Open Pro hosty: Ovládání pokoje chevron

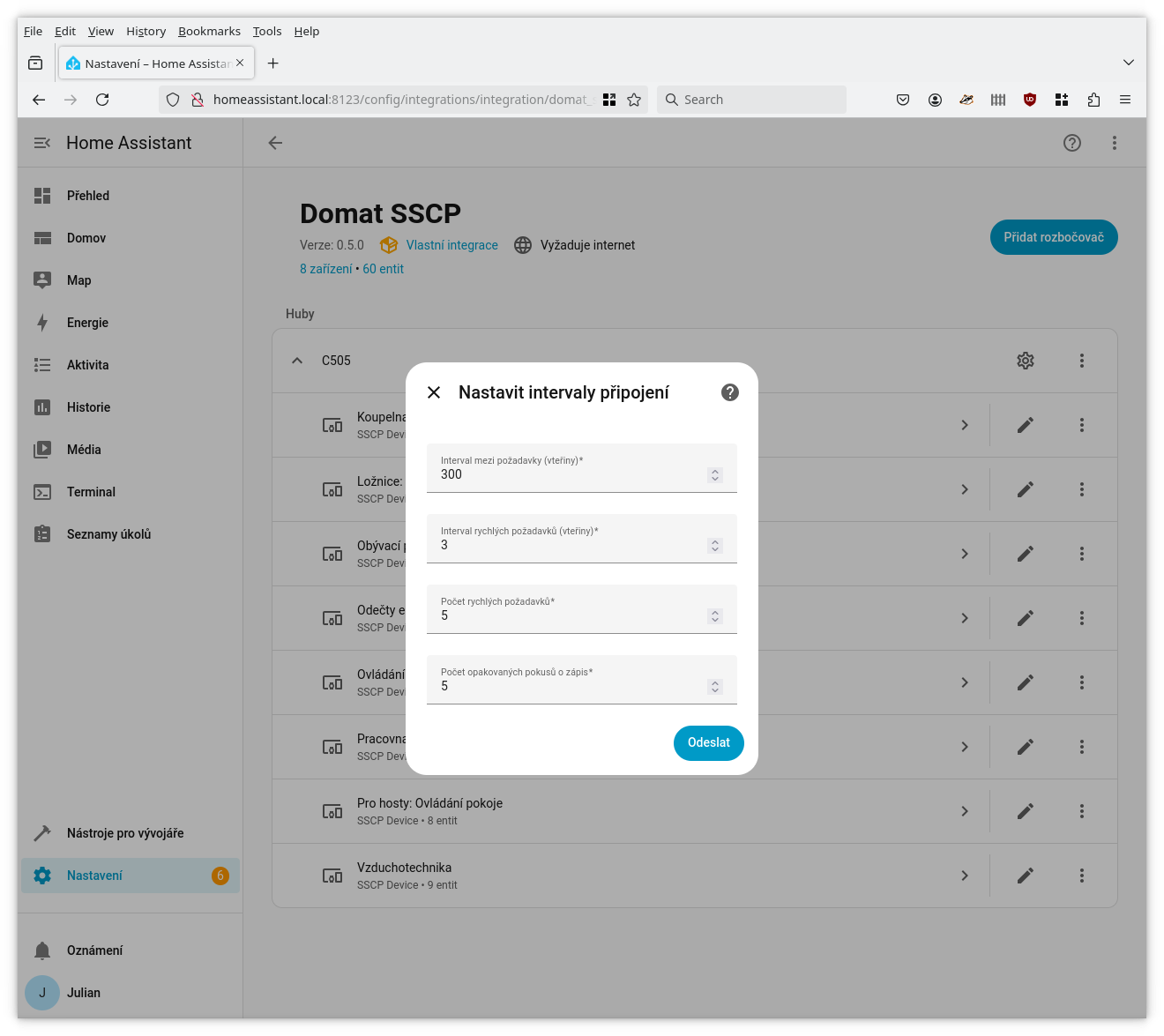[965, 811]
